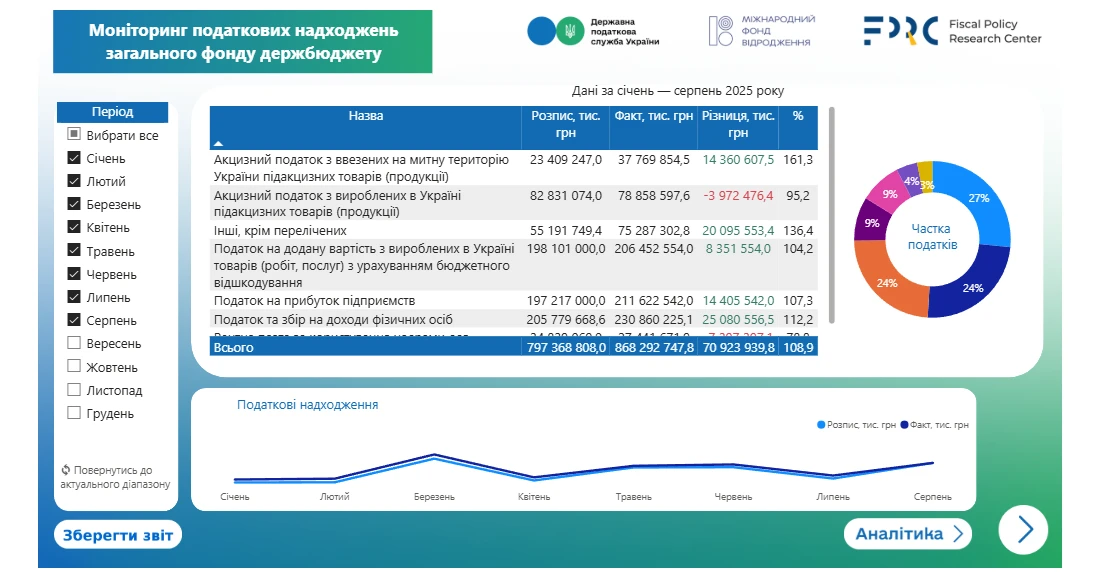1097x572 pixels.
Task: Click the Fiscal Policy Research Center logo
Action: tap(953, 31)
